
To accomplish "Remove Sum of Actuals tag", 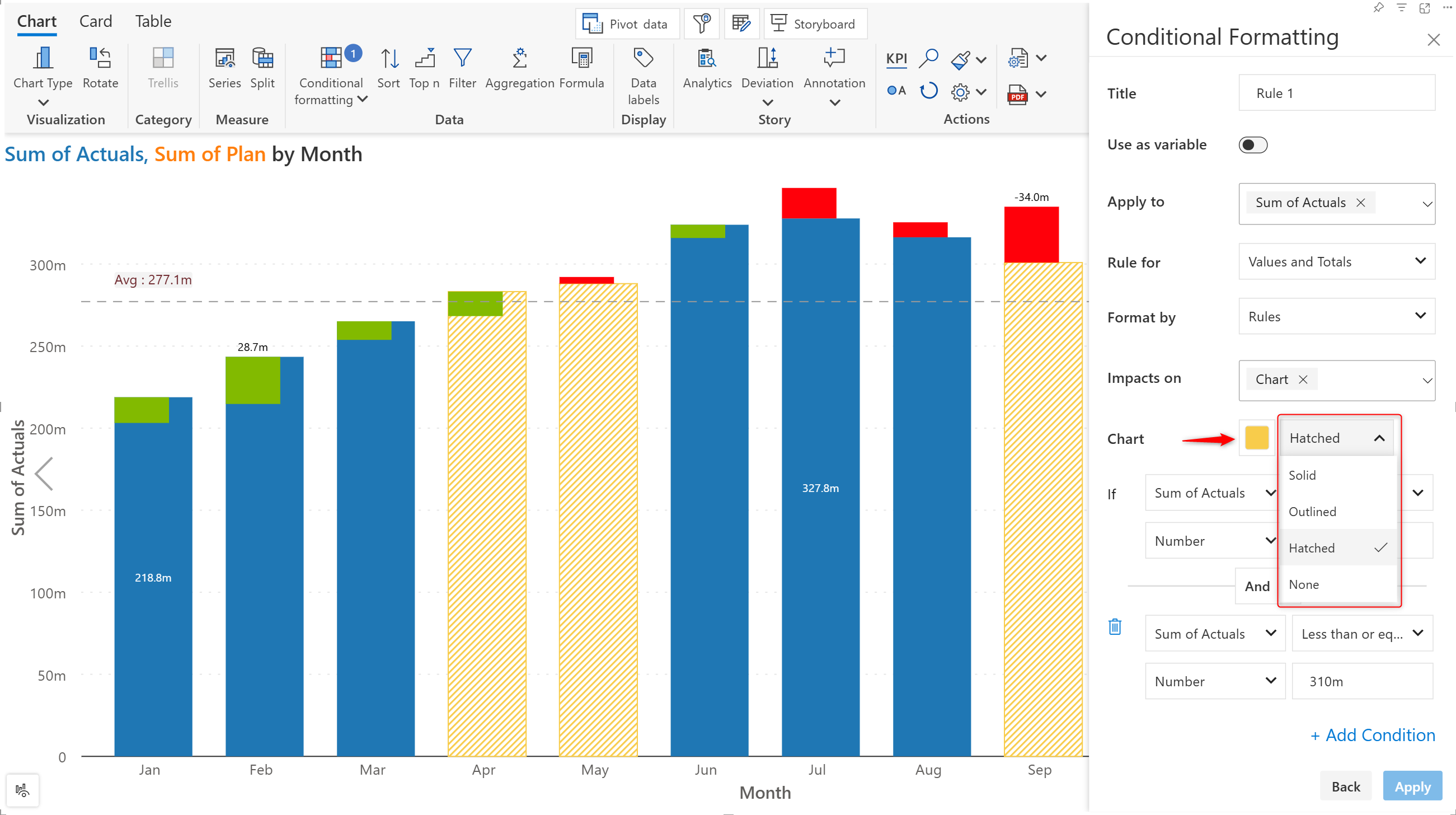I will point(1361,203).
